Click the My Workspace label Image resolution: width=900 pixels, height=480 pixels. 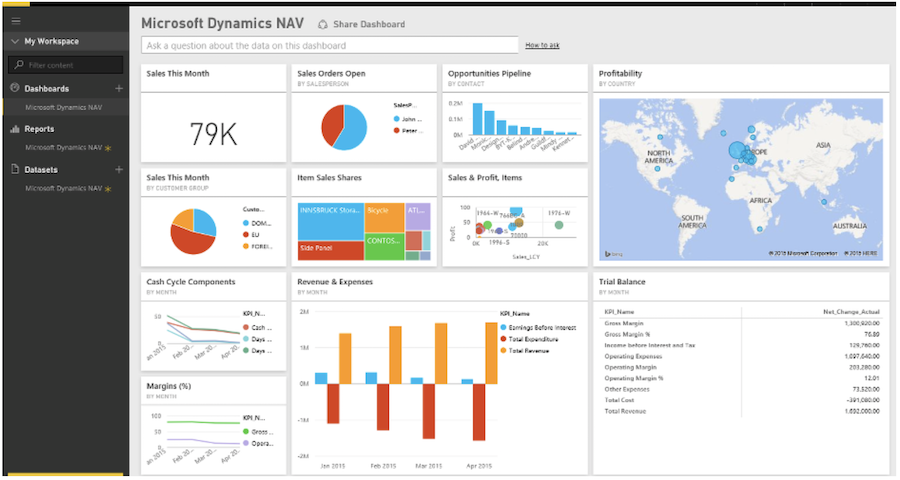pos(52,41)
